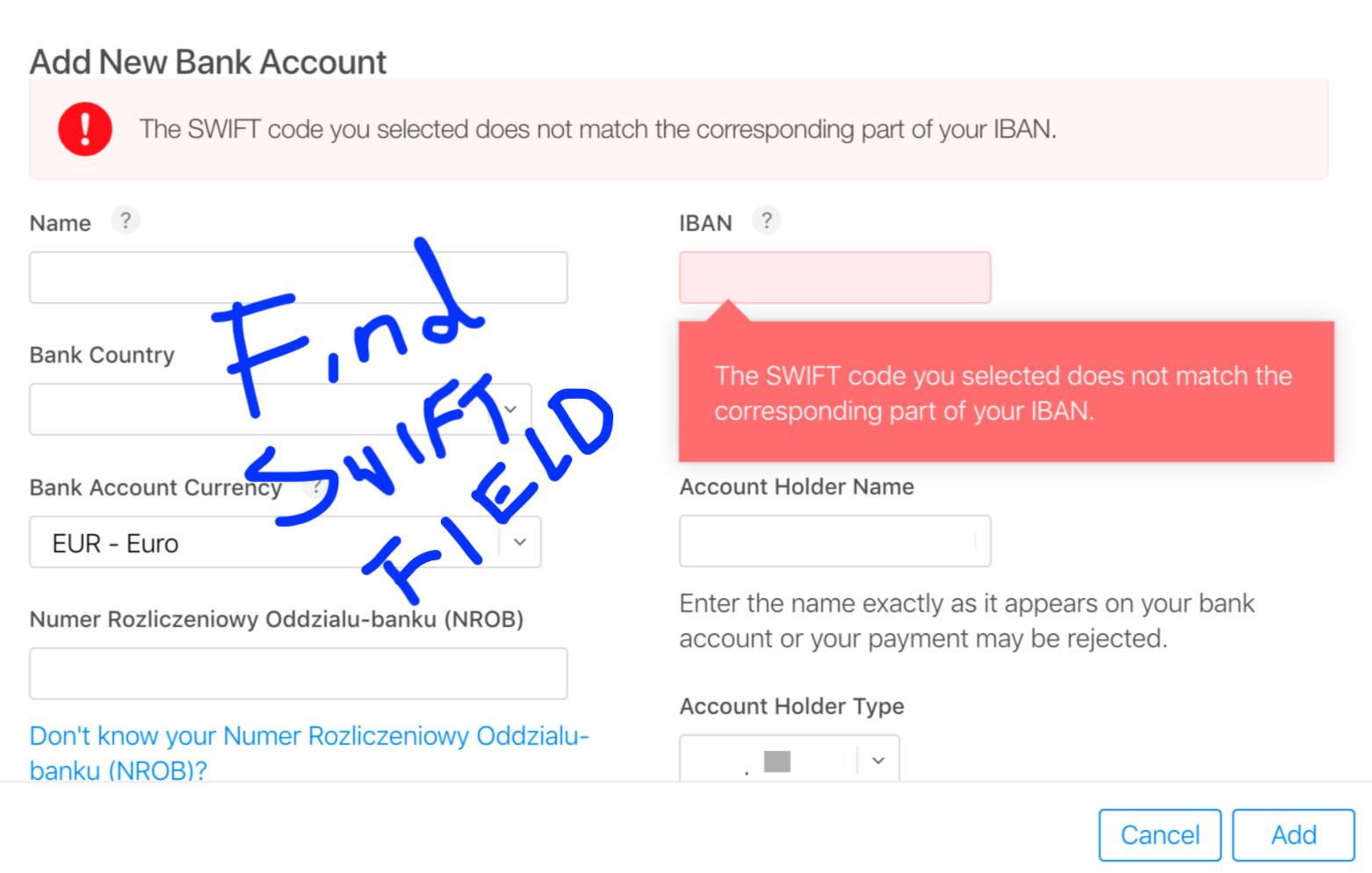The image size is (1372, 873).
Task: Click the red SWIFT mismatch tooltip
Action: point(1007,392)
